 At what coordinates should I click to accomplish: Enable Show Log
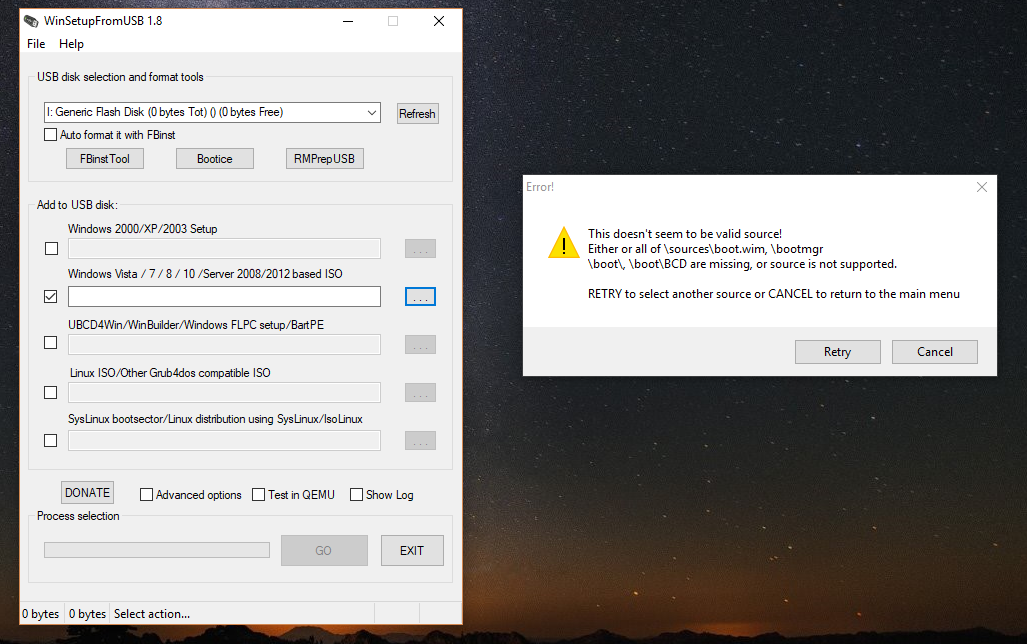356,495
